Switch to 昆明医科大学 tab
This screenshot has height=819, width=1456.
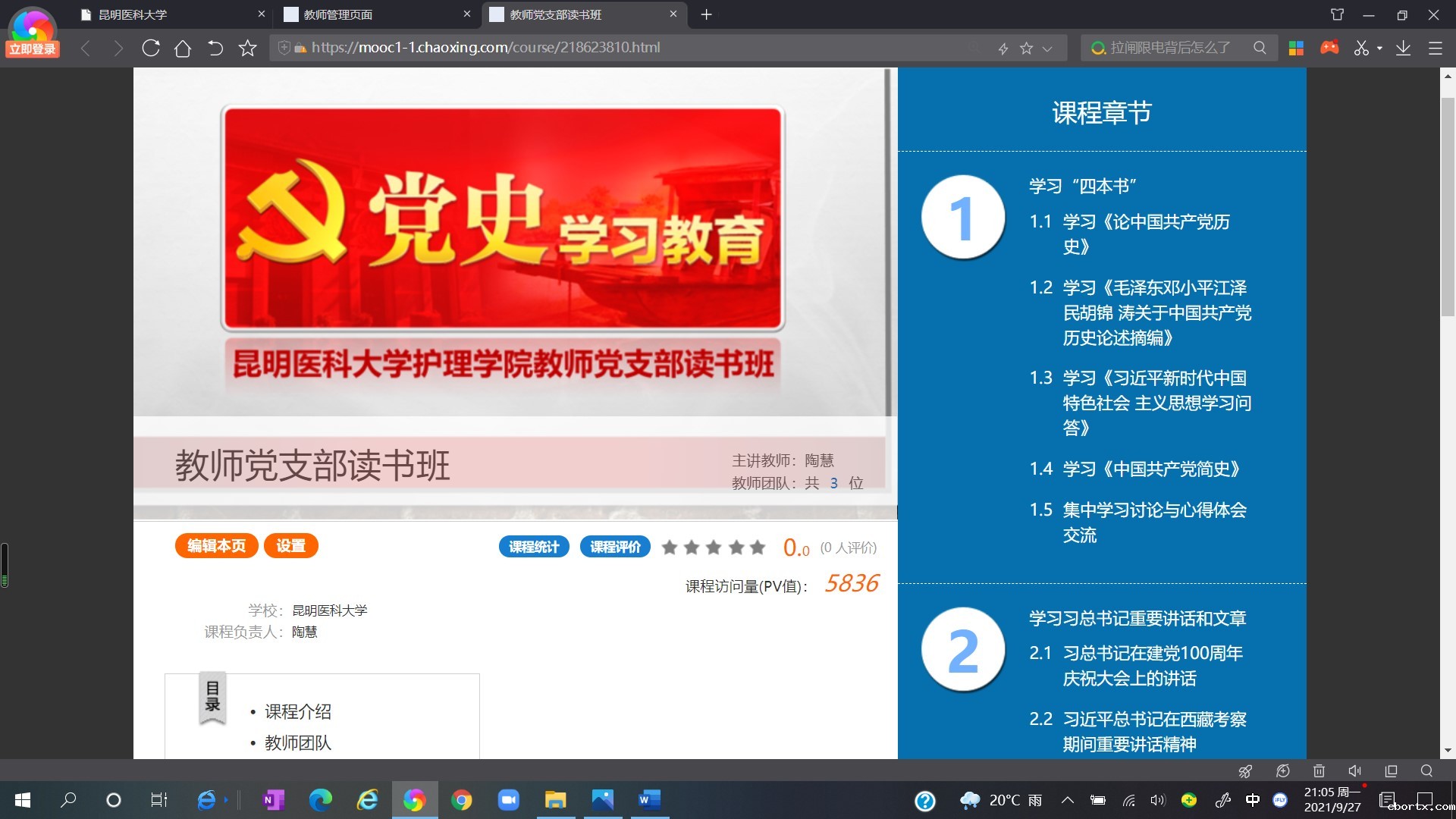coord(133,14)
